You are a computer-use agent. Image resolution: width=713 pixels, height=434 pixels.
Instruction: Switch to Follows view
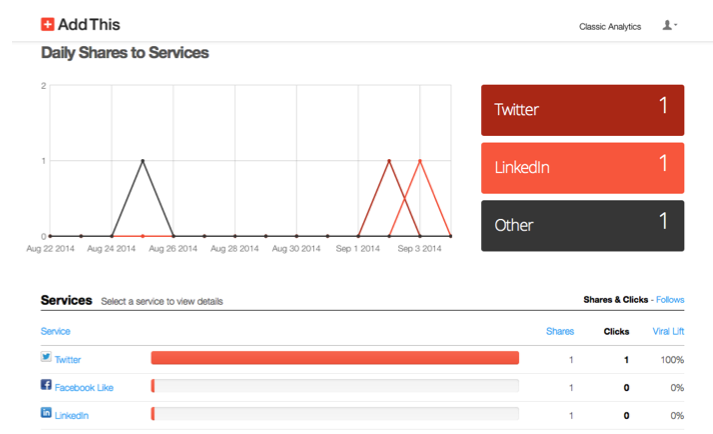(670, 299)
